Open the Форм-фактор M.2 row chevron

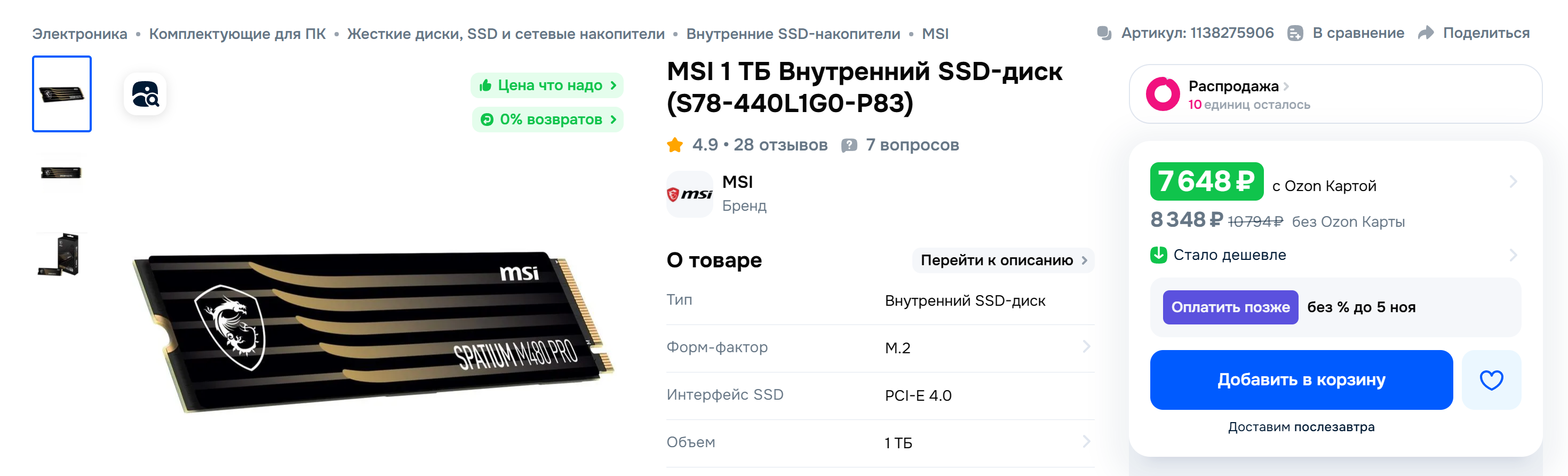pyautogui.click(x=1086, y=347)
